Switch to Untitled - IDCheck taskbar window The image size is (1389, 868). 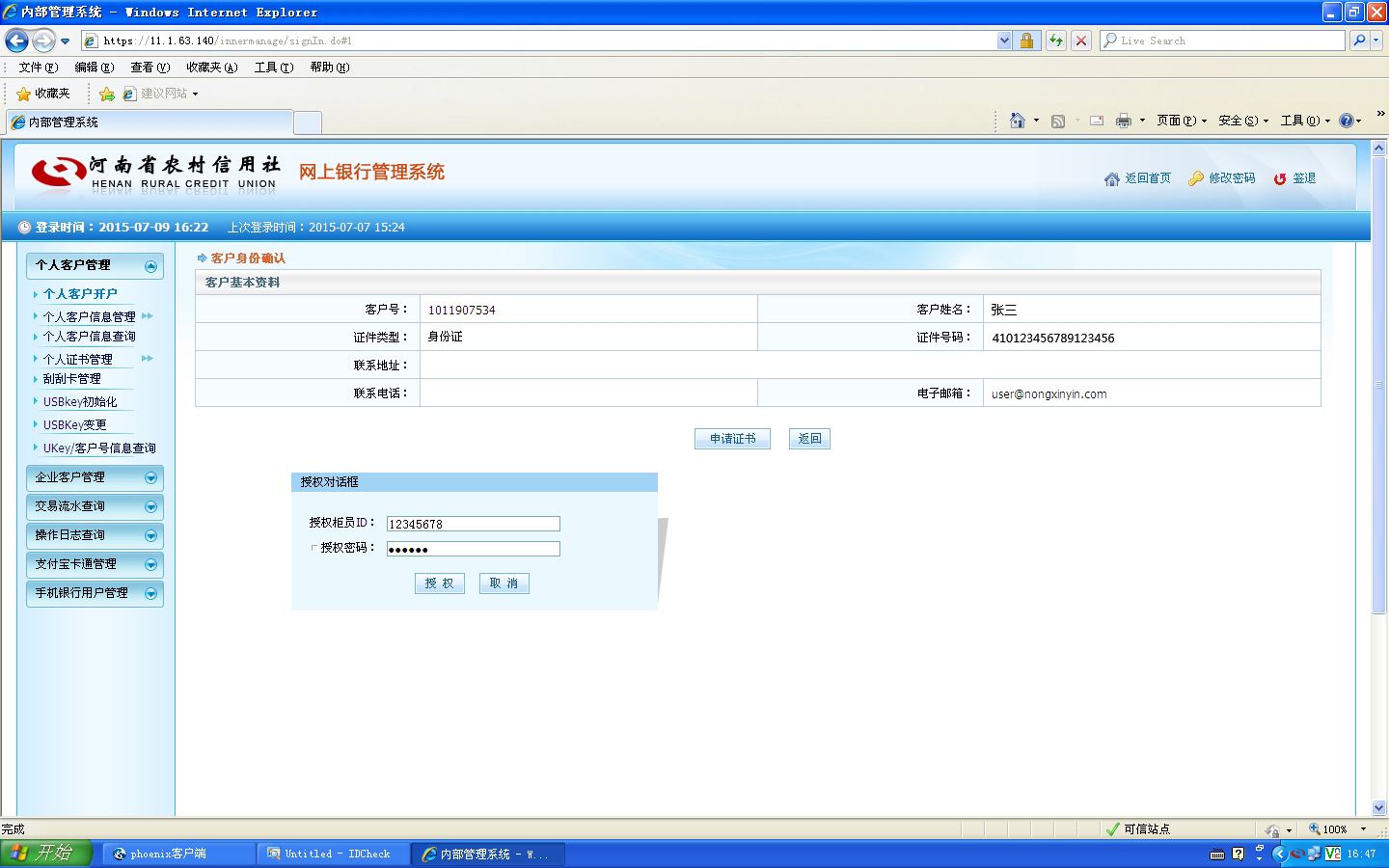(333, 854)
